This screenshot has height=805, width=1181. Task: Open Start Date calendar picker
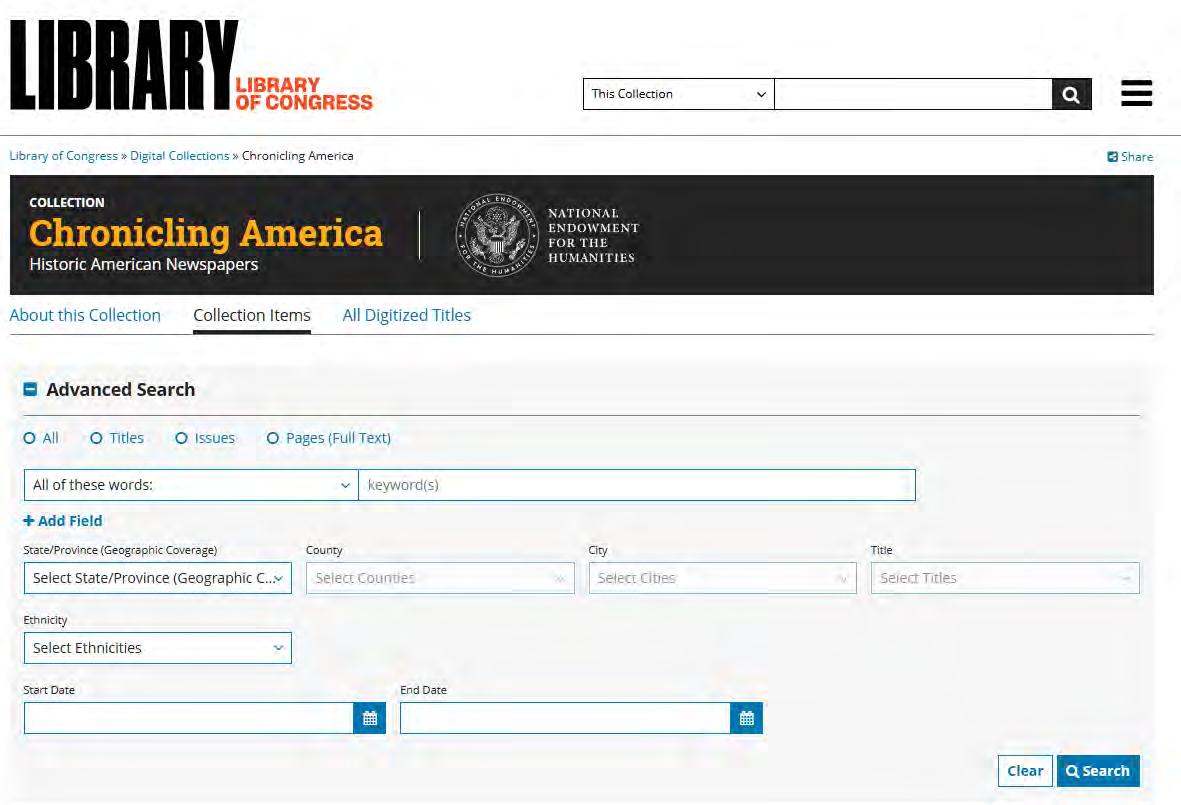point(370,718)
